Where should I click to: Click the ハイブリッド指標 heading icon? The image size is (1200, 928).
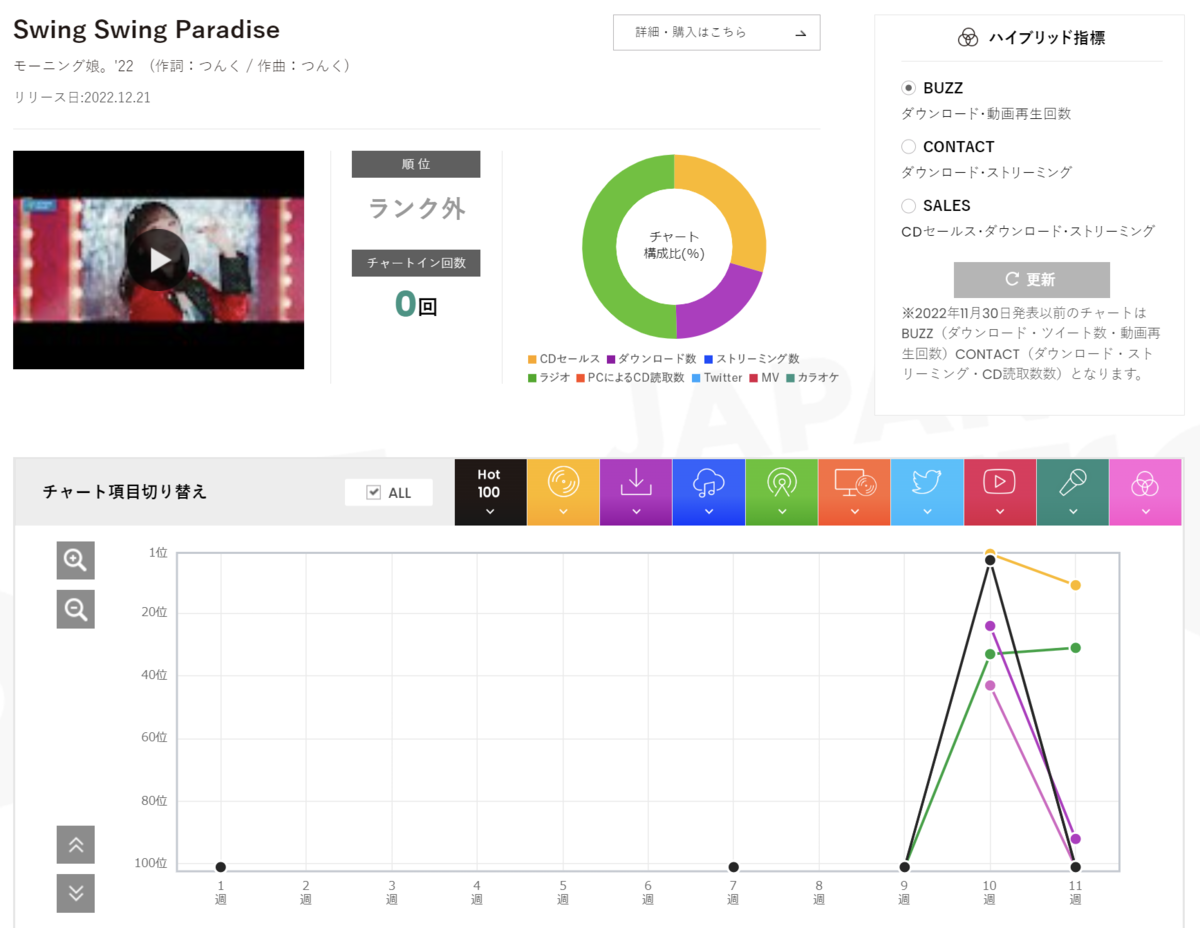(967, 38)
